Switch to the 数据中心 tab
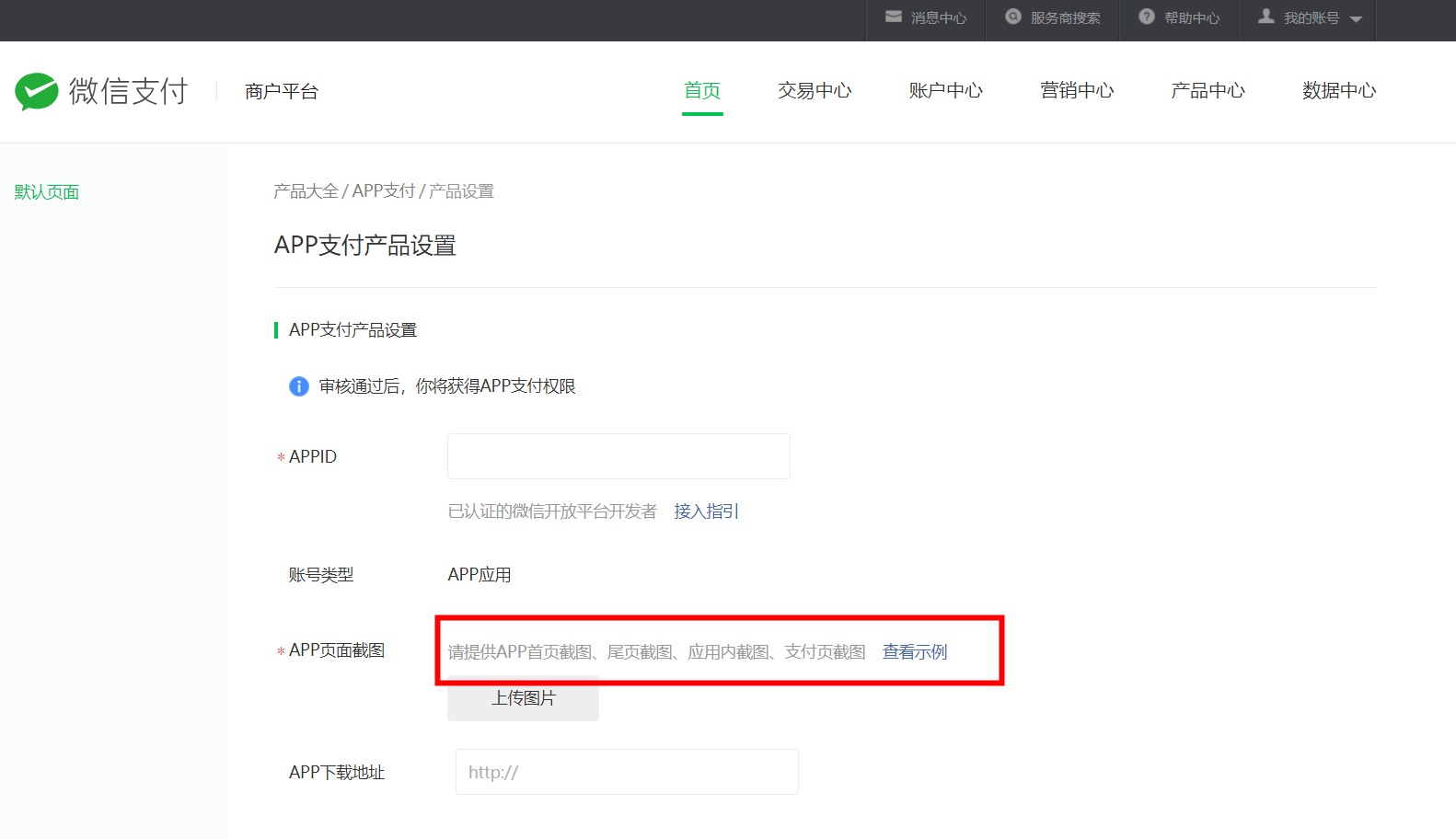Screen dimensions: 1456x839 (1339, 90)
